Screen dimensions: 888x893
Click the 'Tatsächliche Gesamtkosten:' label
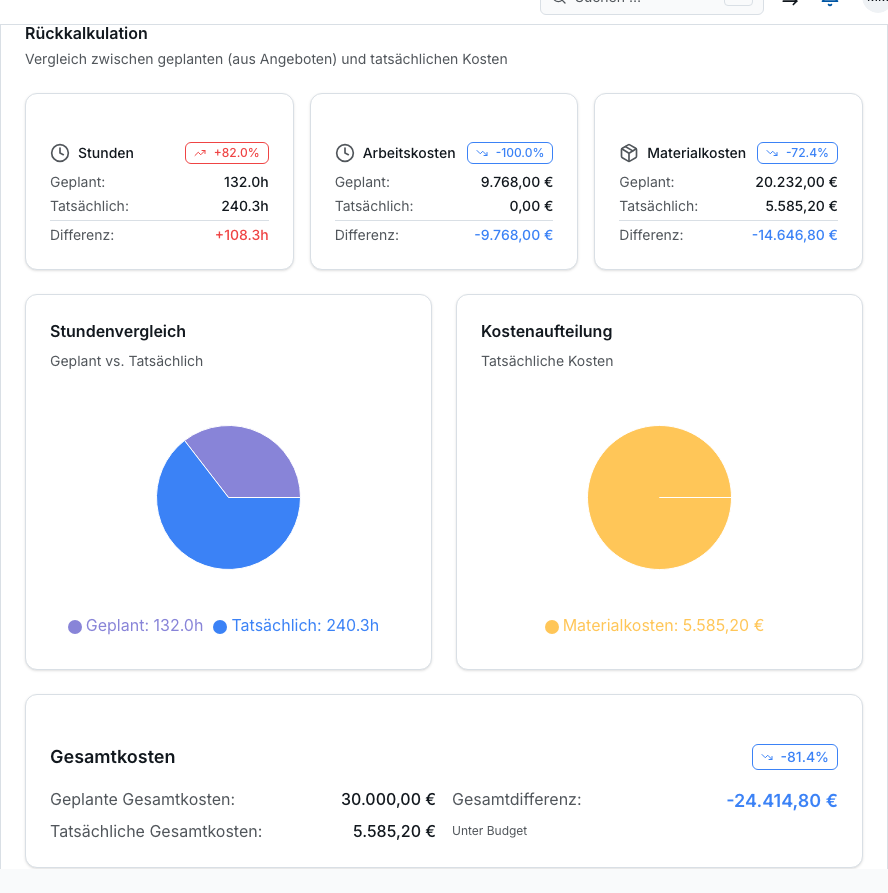pyautogui.click(x=156, y=831)
